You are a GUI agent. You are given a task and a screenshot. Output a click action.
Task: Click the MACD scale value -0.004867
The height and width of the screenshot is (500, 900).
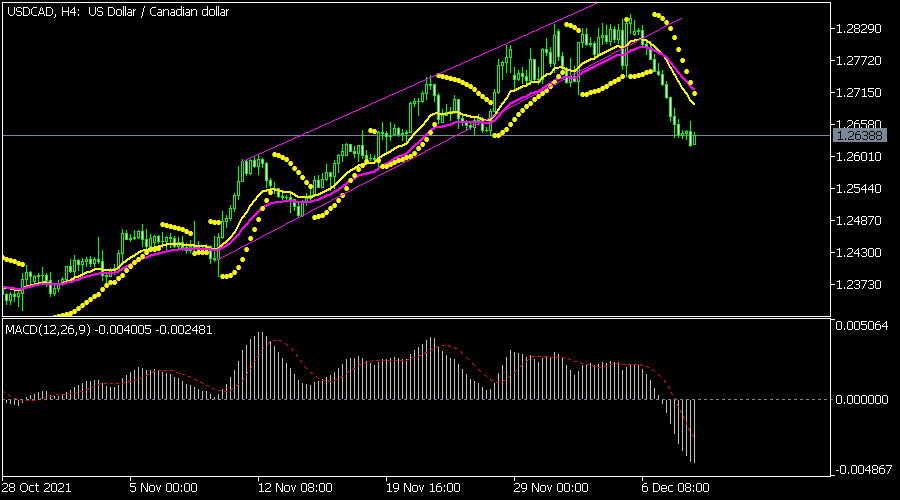863,470
